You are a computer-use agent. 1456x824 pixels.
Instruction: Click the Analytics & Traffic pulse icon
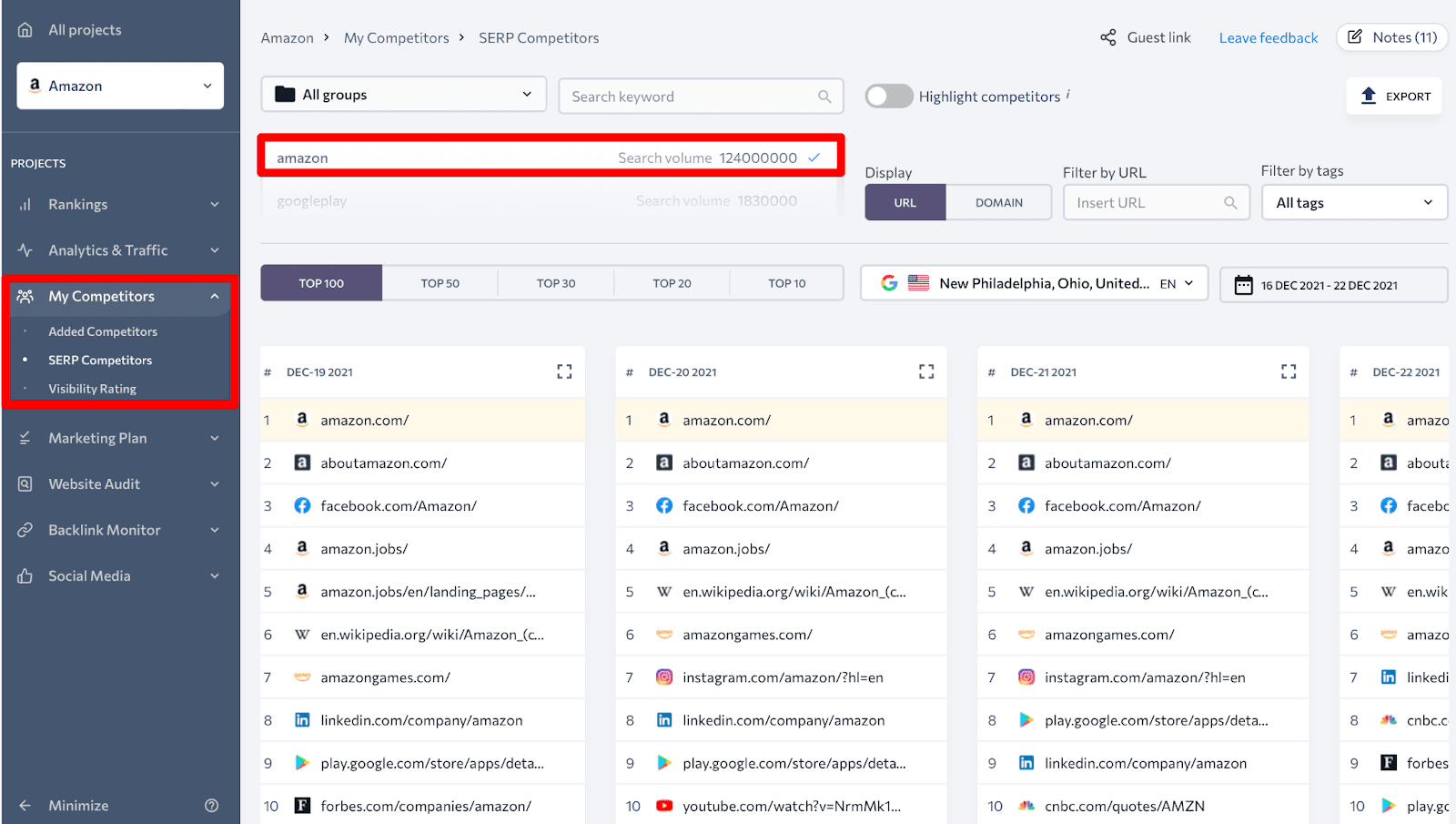point(25,250)
